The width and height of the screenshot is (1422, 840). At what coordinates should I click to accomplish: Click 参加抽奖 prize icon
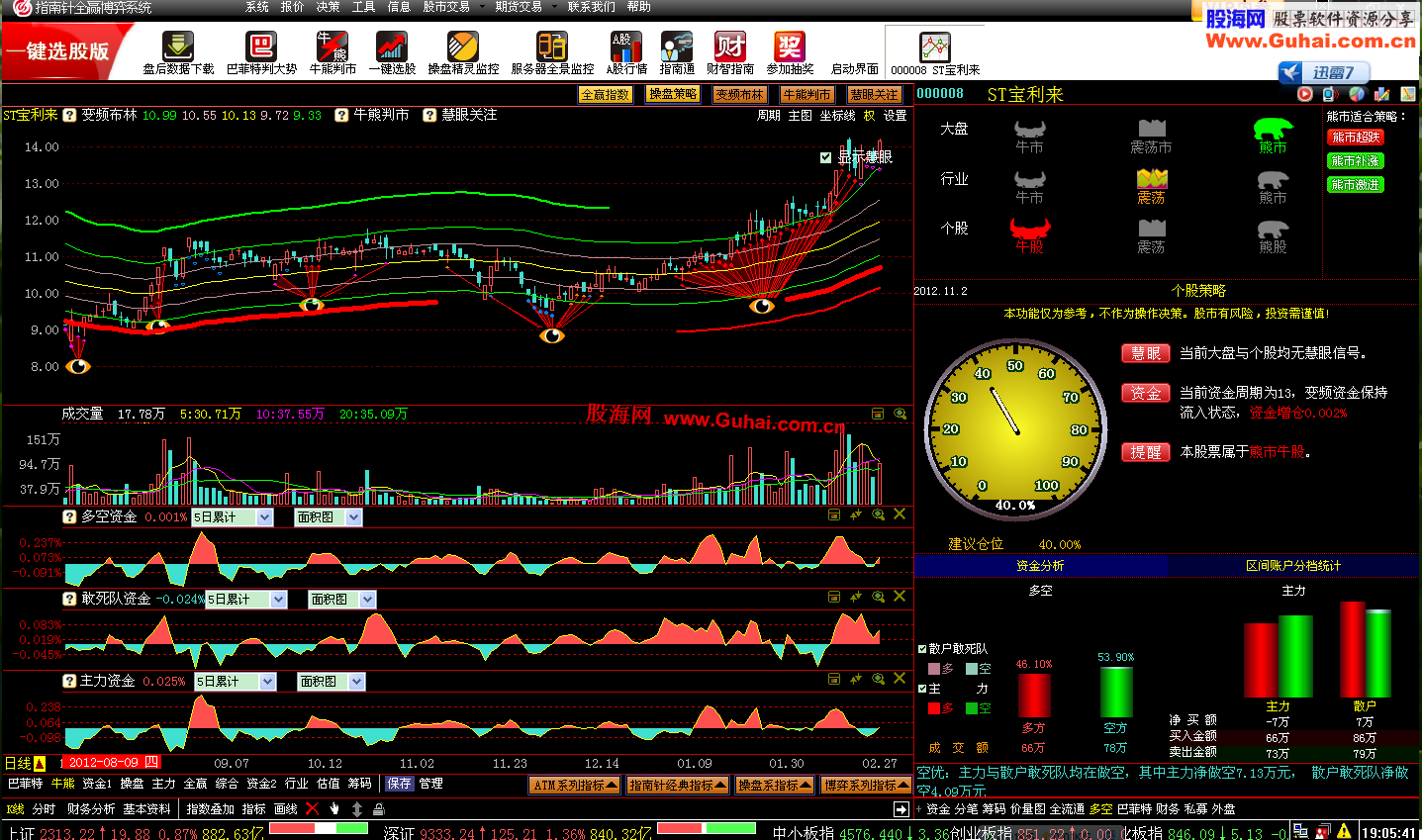pyautogui.click(x=789, y=47)
